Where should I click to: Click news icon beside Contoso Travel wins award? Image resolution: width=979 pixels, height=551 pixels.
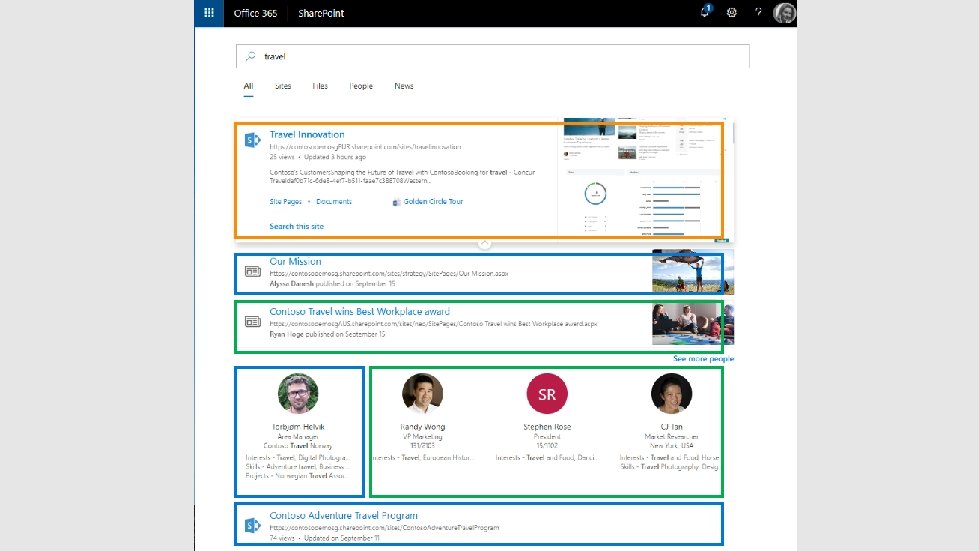click(252, 321)
